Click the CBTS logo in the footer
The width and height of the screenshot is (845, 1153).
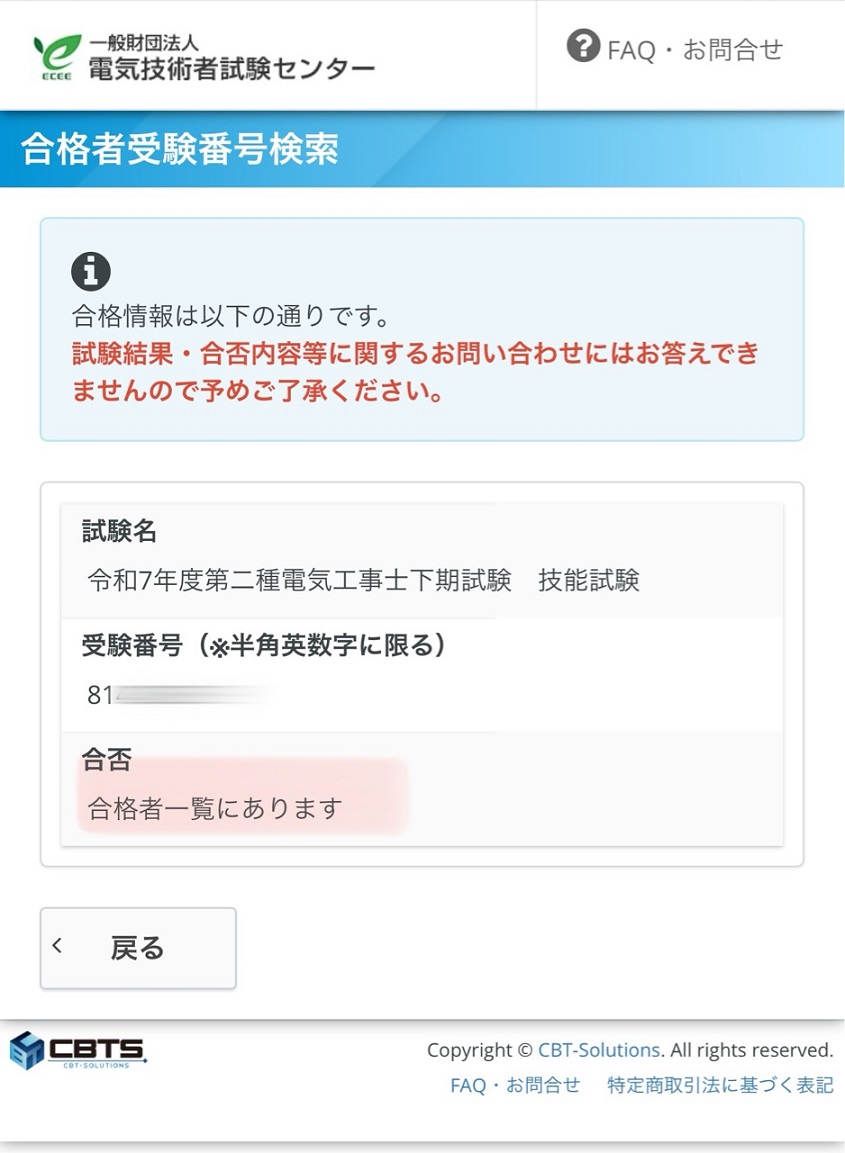pos(78,1051)
